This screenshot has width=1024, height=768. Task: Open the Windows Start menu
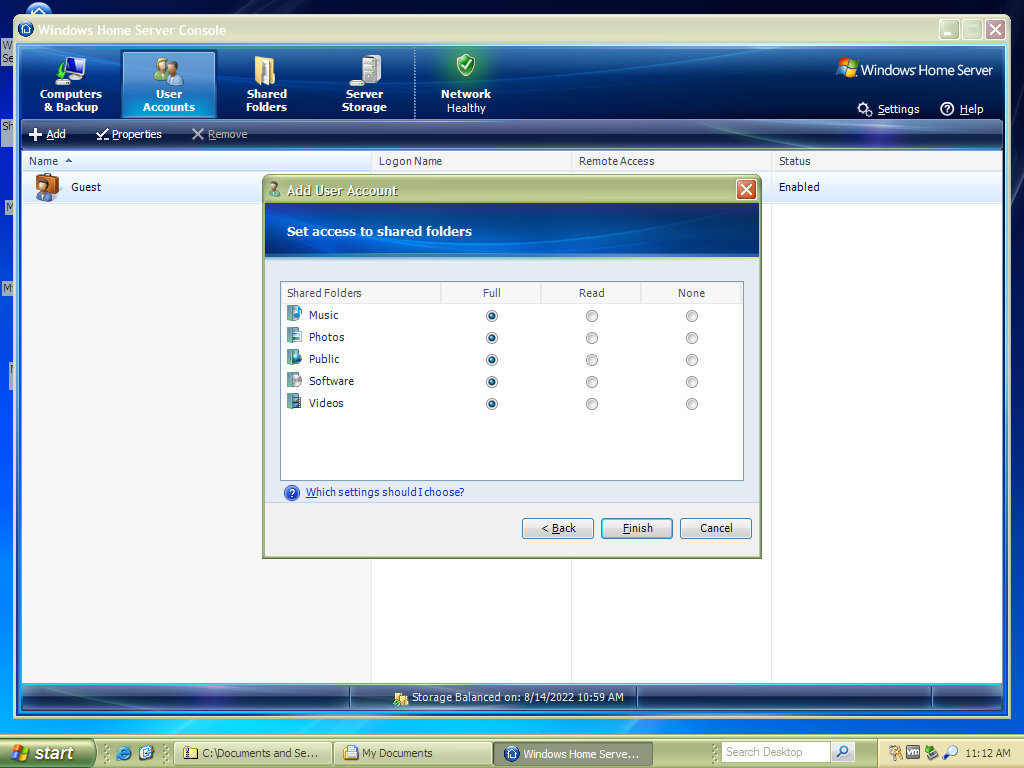click(47, 753)
